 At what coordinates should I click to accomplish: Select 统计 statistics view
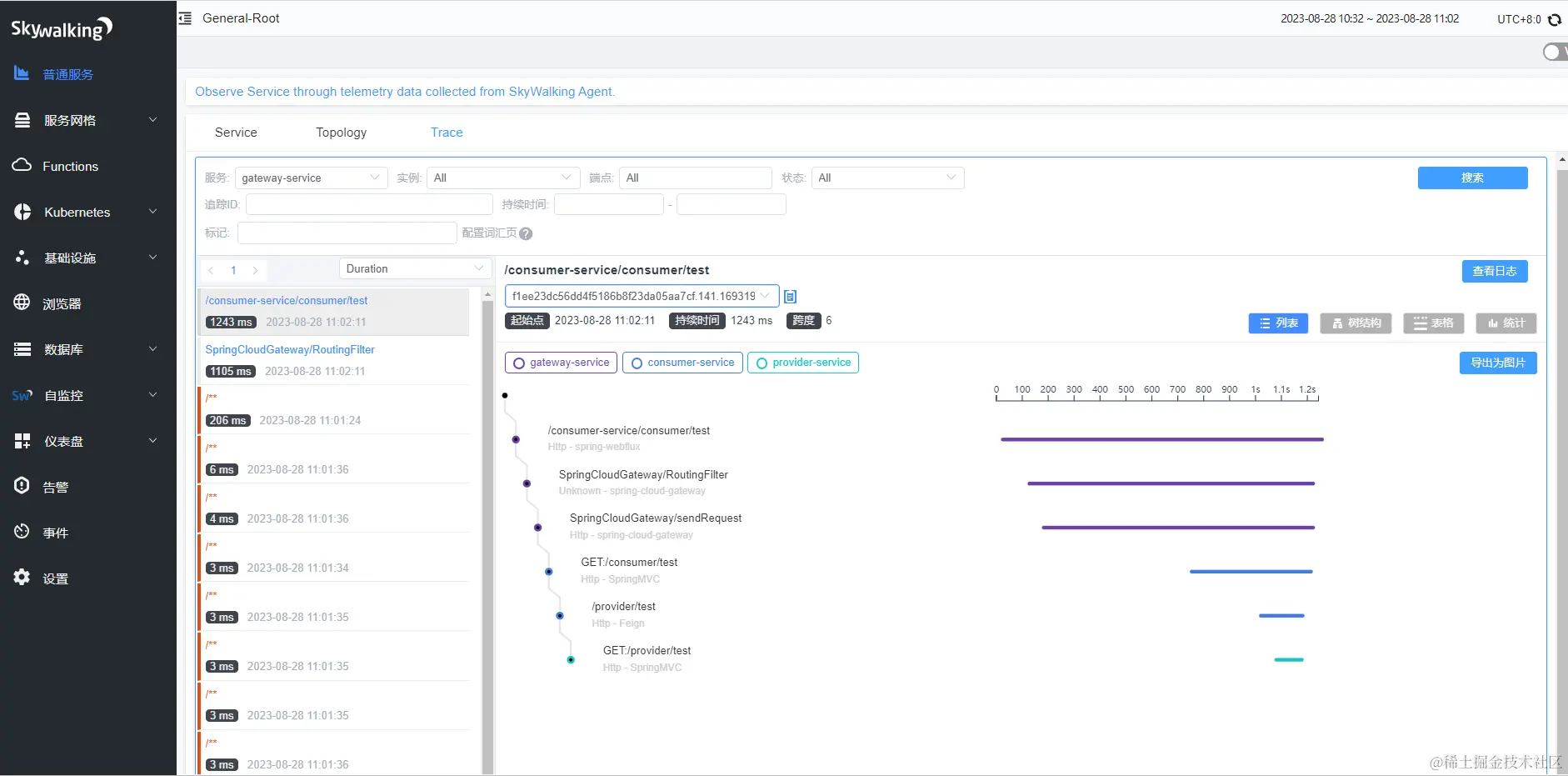pos(1506,323)
